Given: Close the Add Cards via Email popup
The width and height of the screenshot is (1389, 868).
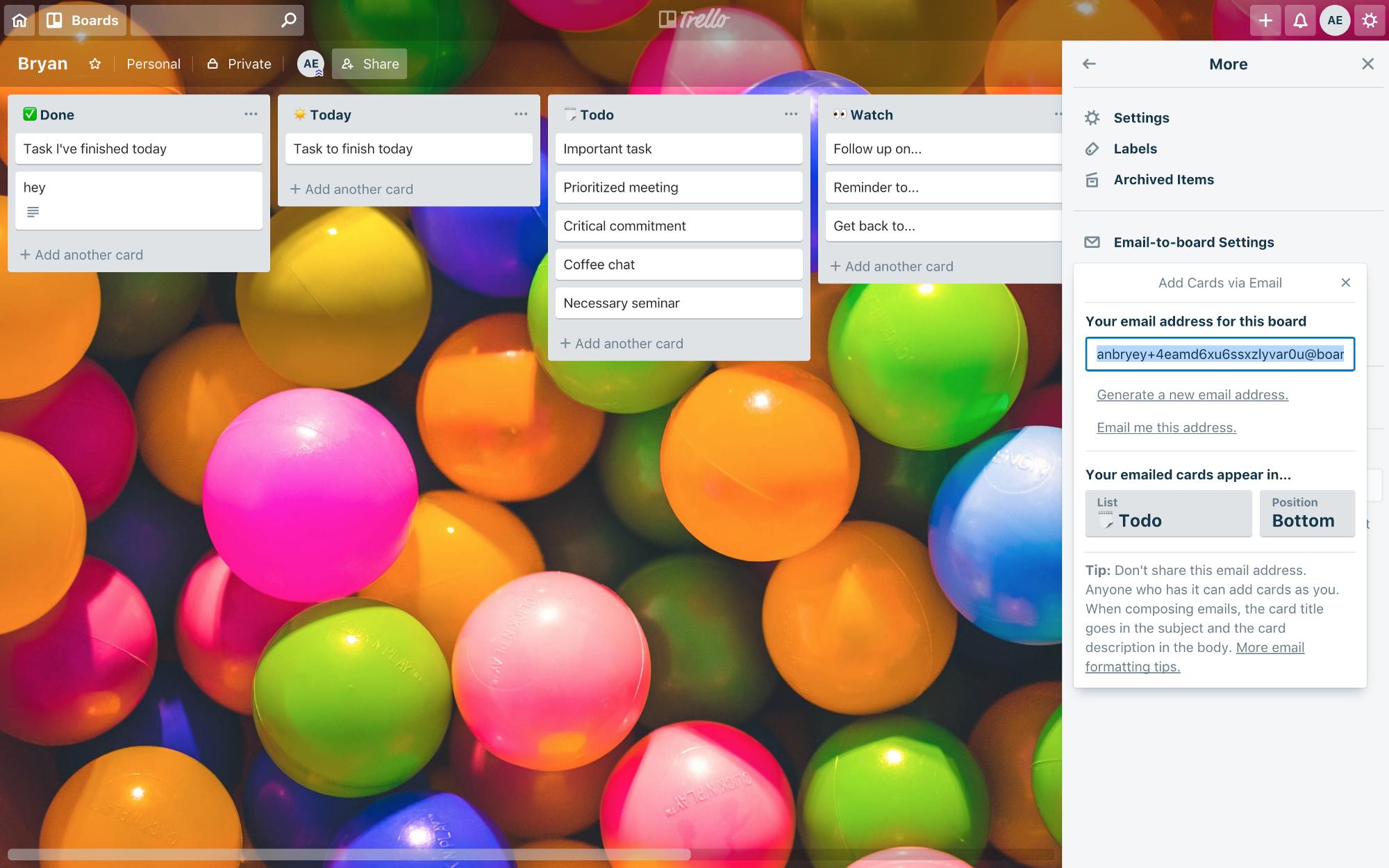Looking at the screenshot, I should [x=1345, y=283].
